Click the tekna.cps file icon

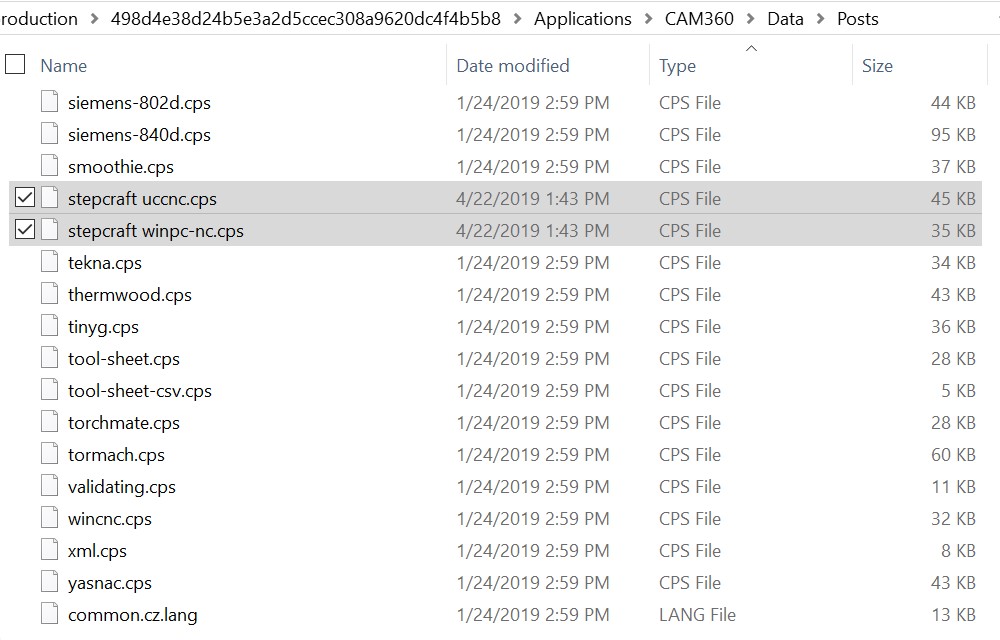click(50, 263)
